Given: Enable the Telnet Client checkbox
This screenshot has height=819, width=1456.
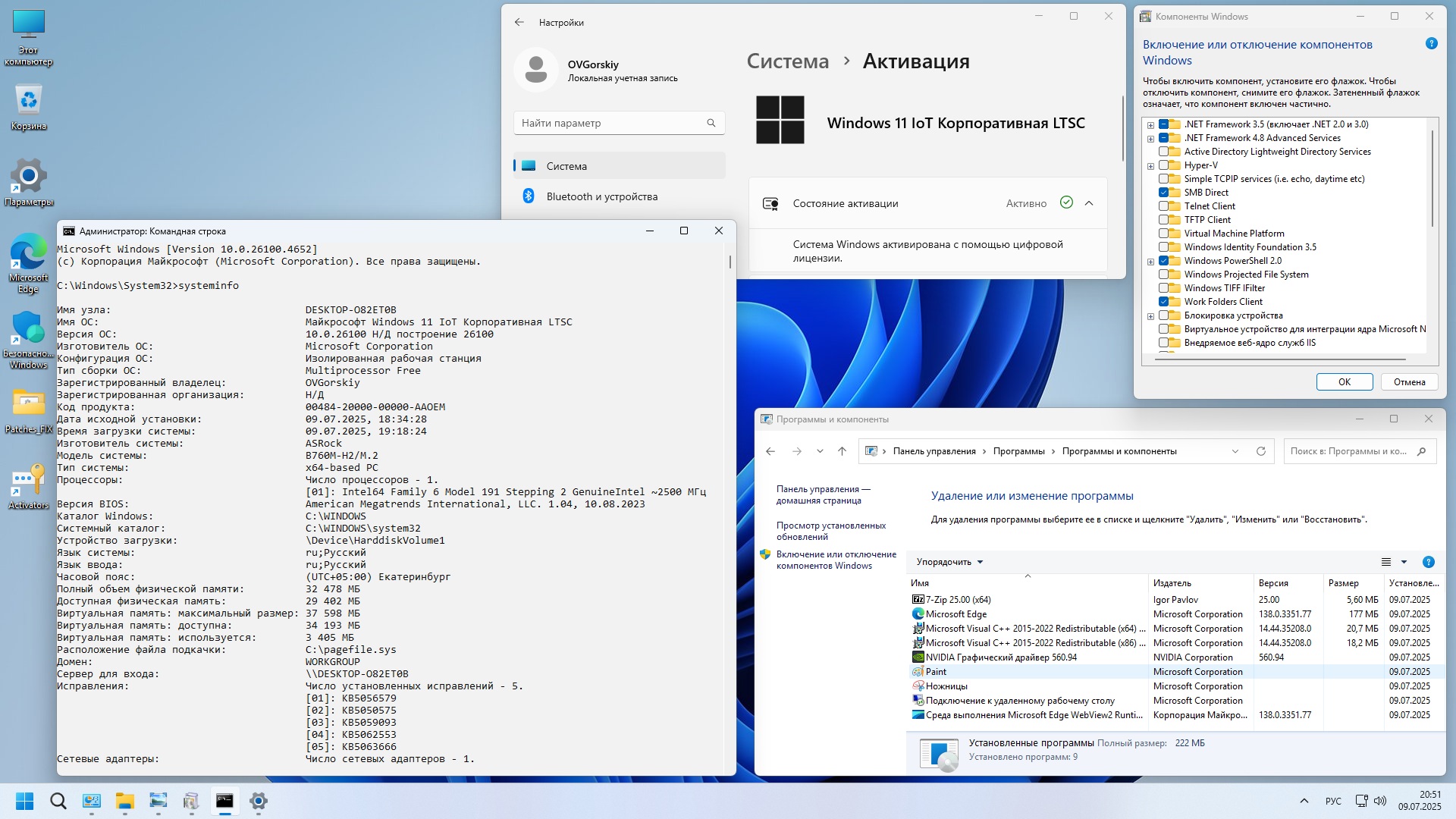Looking at the screenshot, I should pyautogui.click(x=1163, y=206).
